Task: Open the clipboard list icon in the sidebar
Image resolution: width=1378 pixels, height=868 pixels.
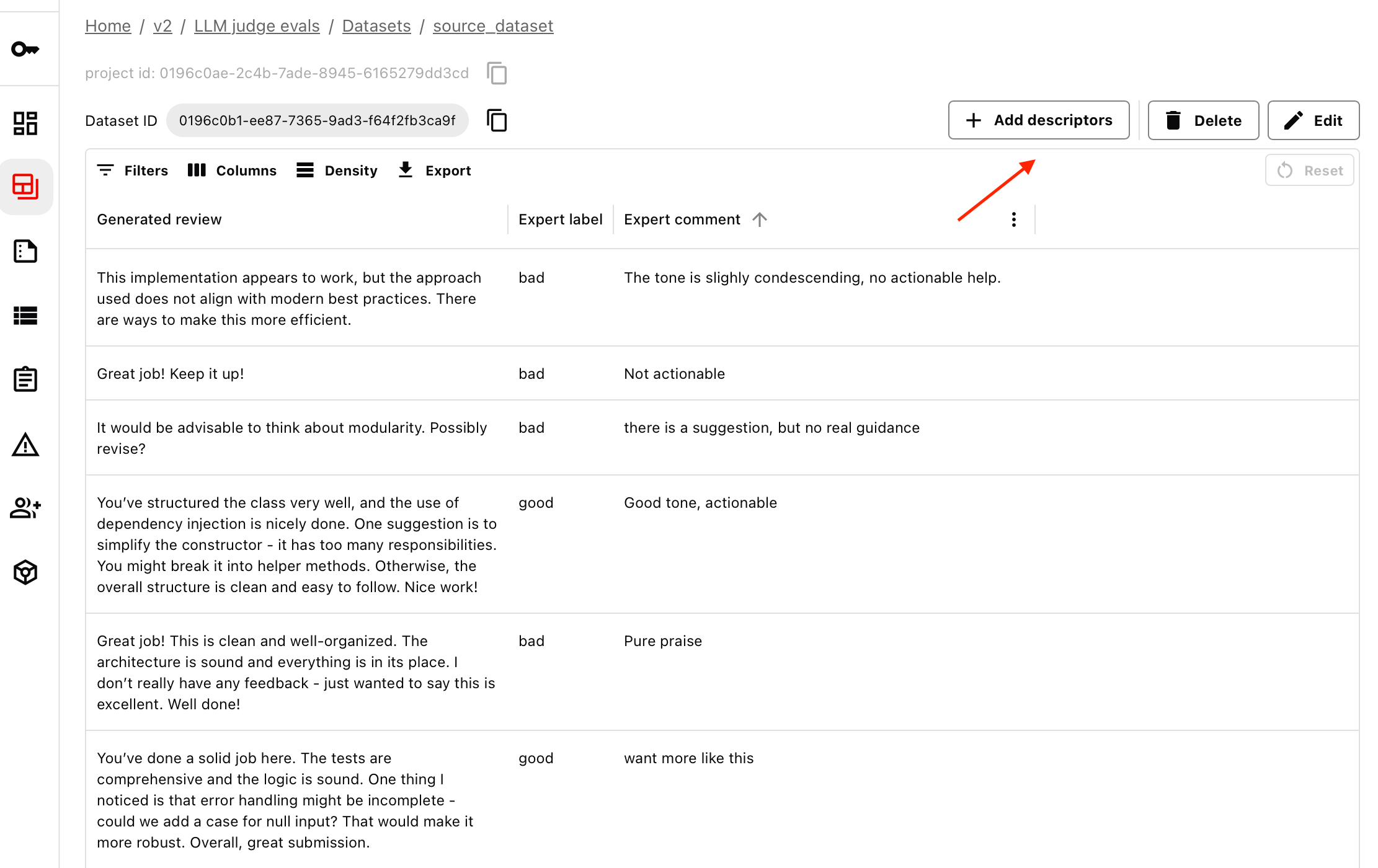Action: [x=25, y=379]
